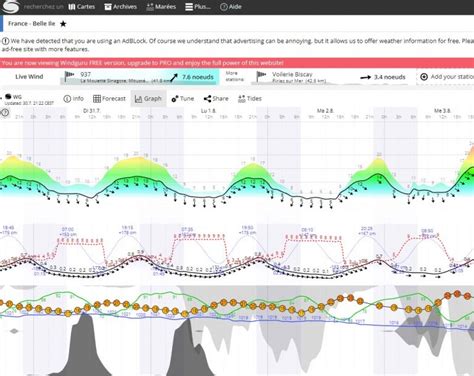The height and width of the screenshot is (376, 474).
Task: Open the Marées menu
Action: tap(161, 7)
